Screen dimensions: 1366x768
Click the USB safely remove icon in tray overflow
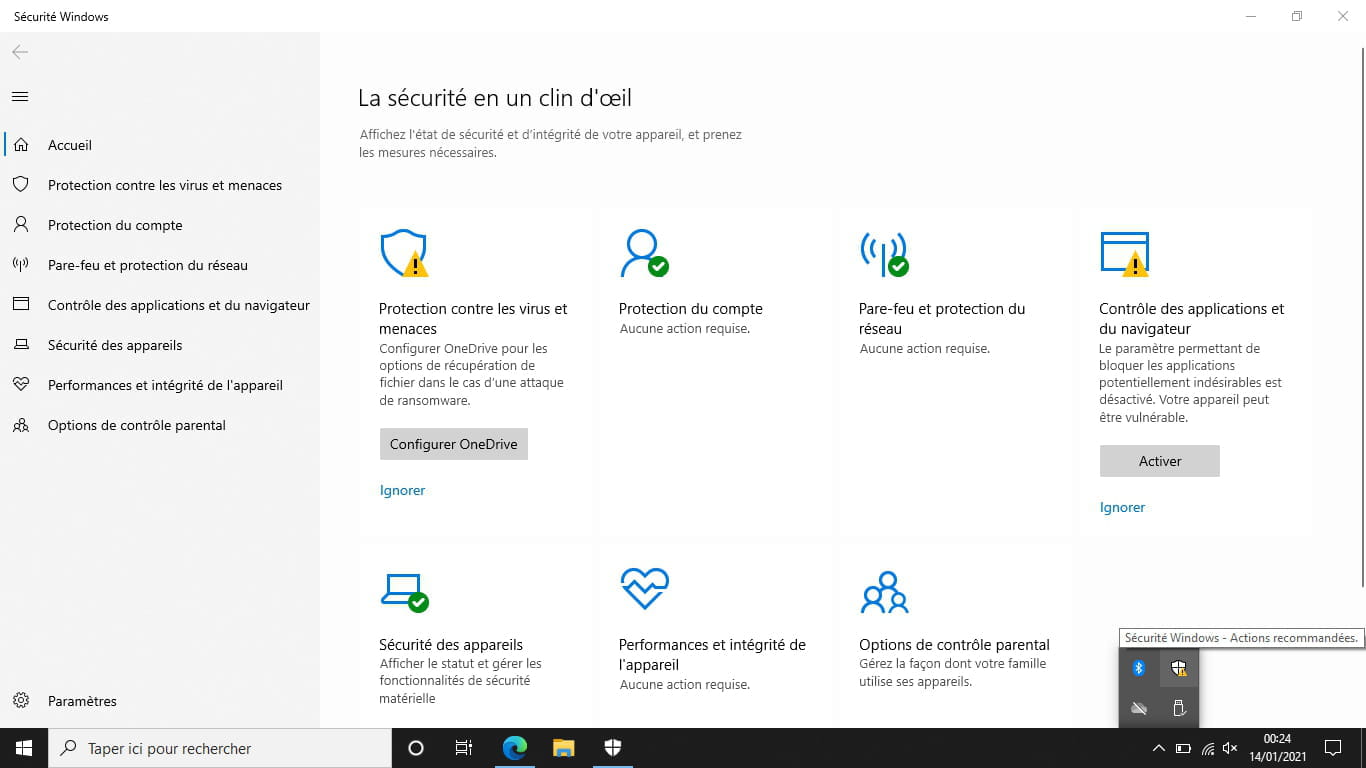(1178, 708)
